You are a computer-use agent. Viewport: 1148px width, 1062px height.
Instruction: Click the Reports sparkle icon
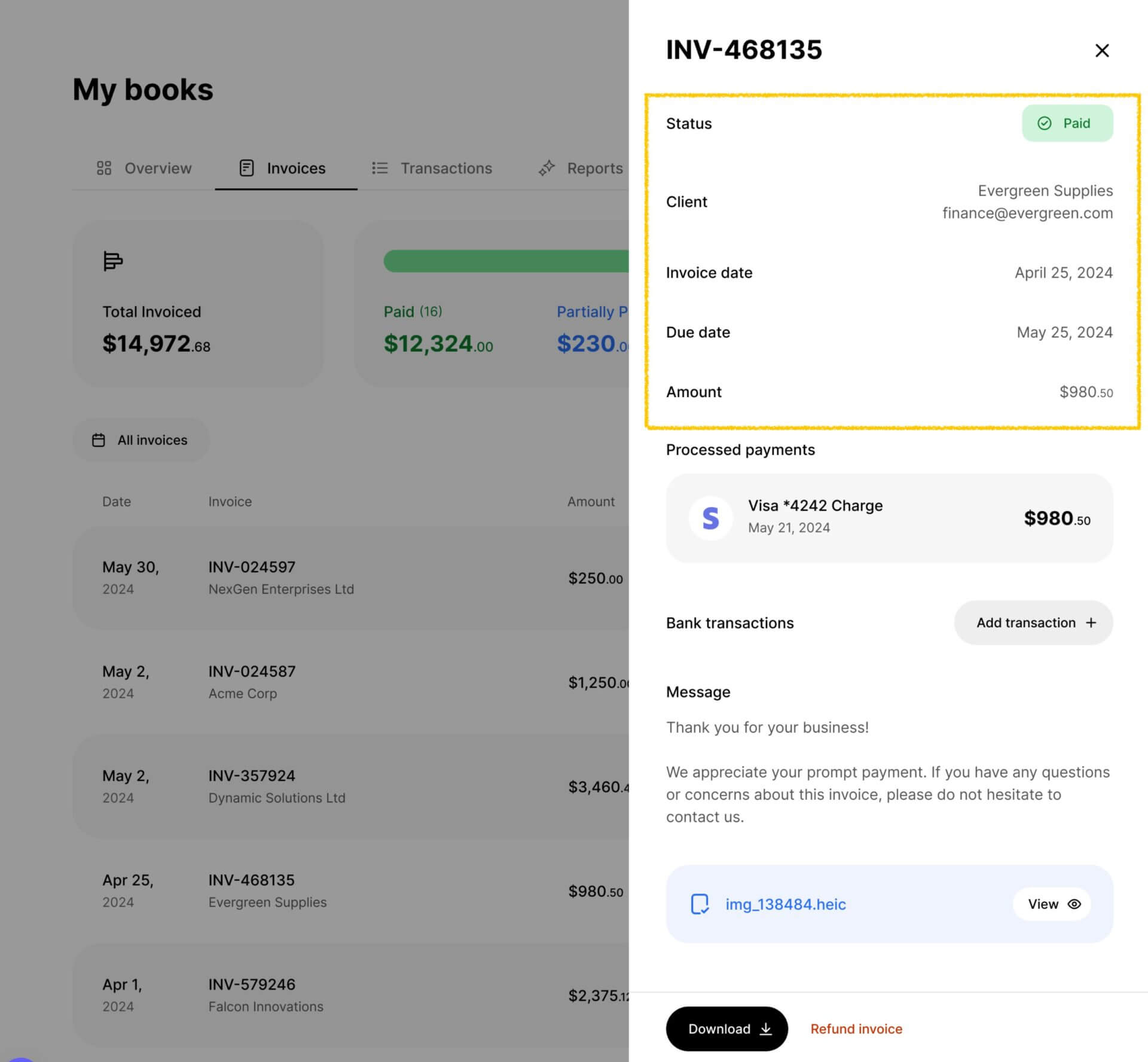546,168
